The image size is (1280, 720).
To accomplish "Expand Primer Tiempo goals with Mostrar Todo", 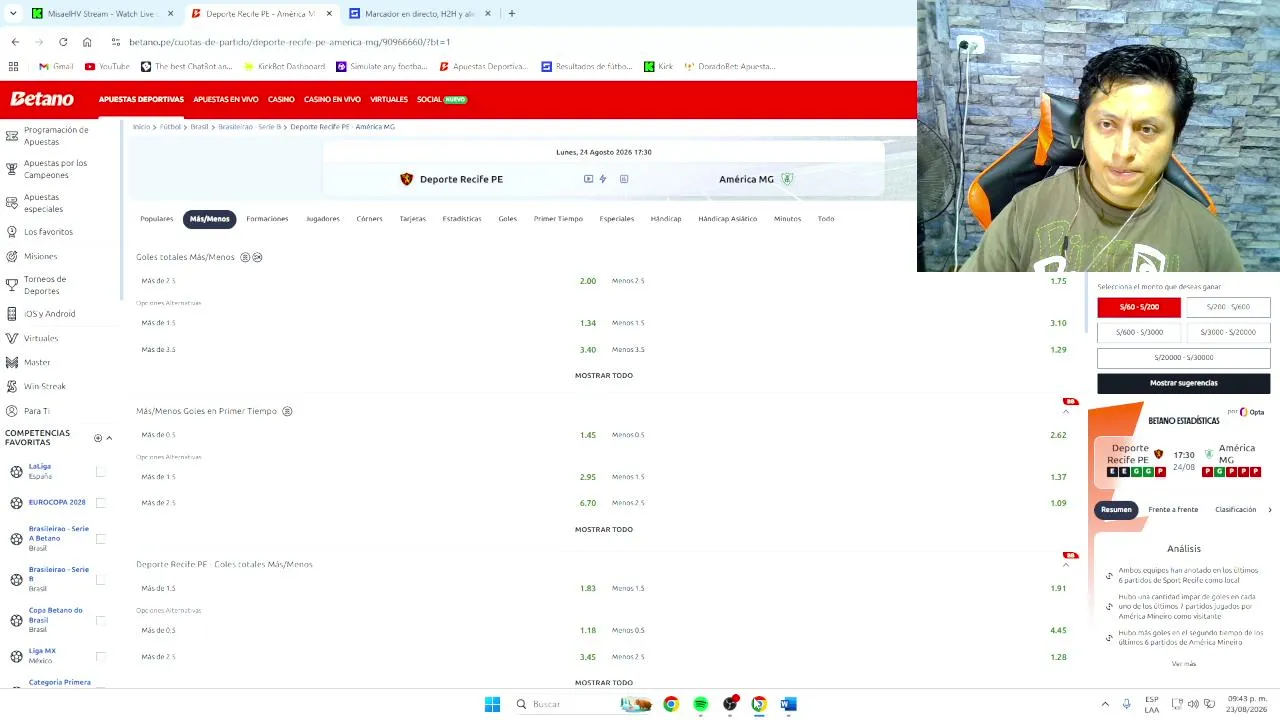I will click(604, 529).
